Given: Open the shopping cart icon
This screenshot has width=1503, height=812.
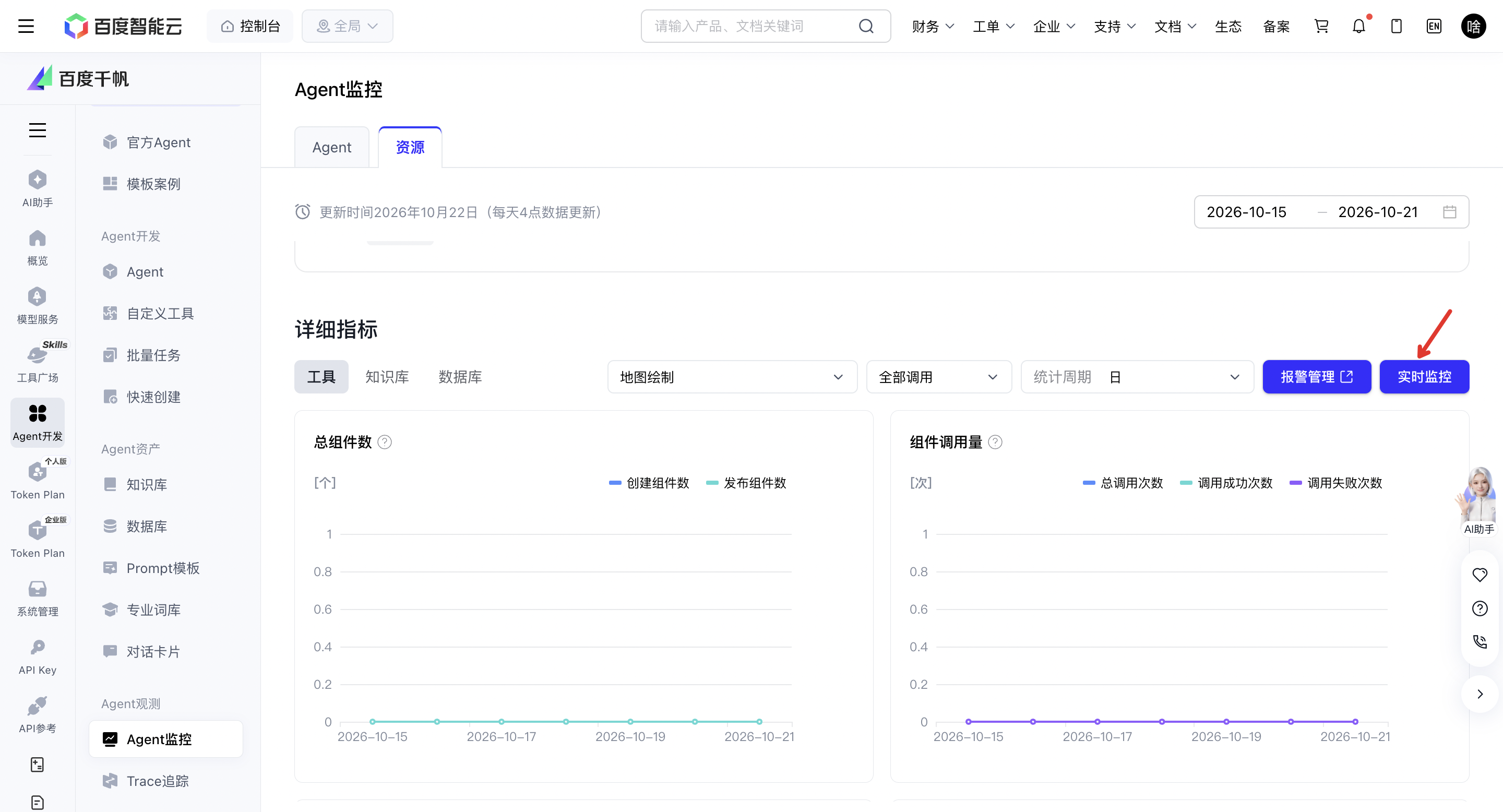Looking at the screenshot, I should [x=1321, y=26].
